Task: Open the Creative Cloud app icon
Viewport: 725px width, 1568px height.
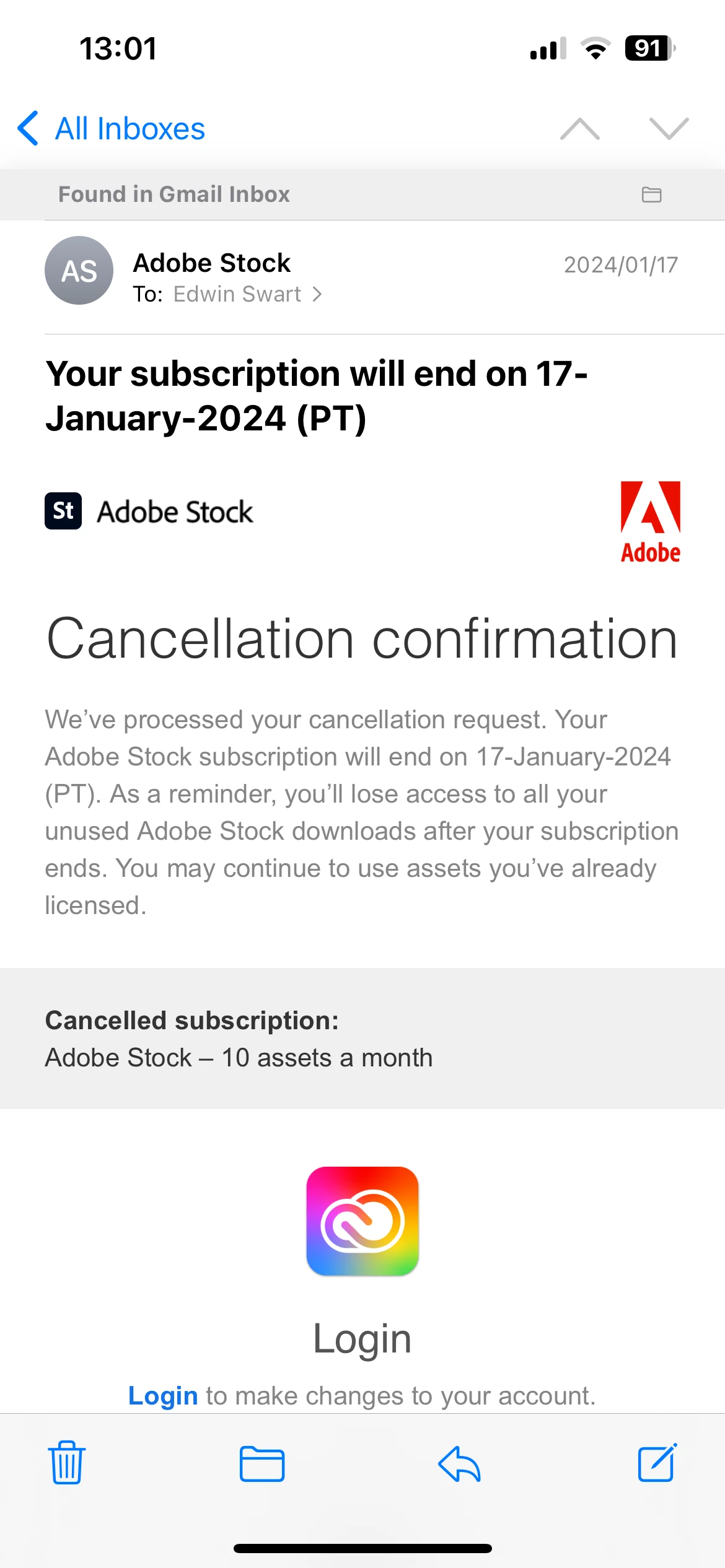Action: tap(362, 1221)
